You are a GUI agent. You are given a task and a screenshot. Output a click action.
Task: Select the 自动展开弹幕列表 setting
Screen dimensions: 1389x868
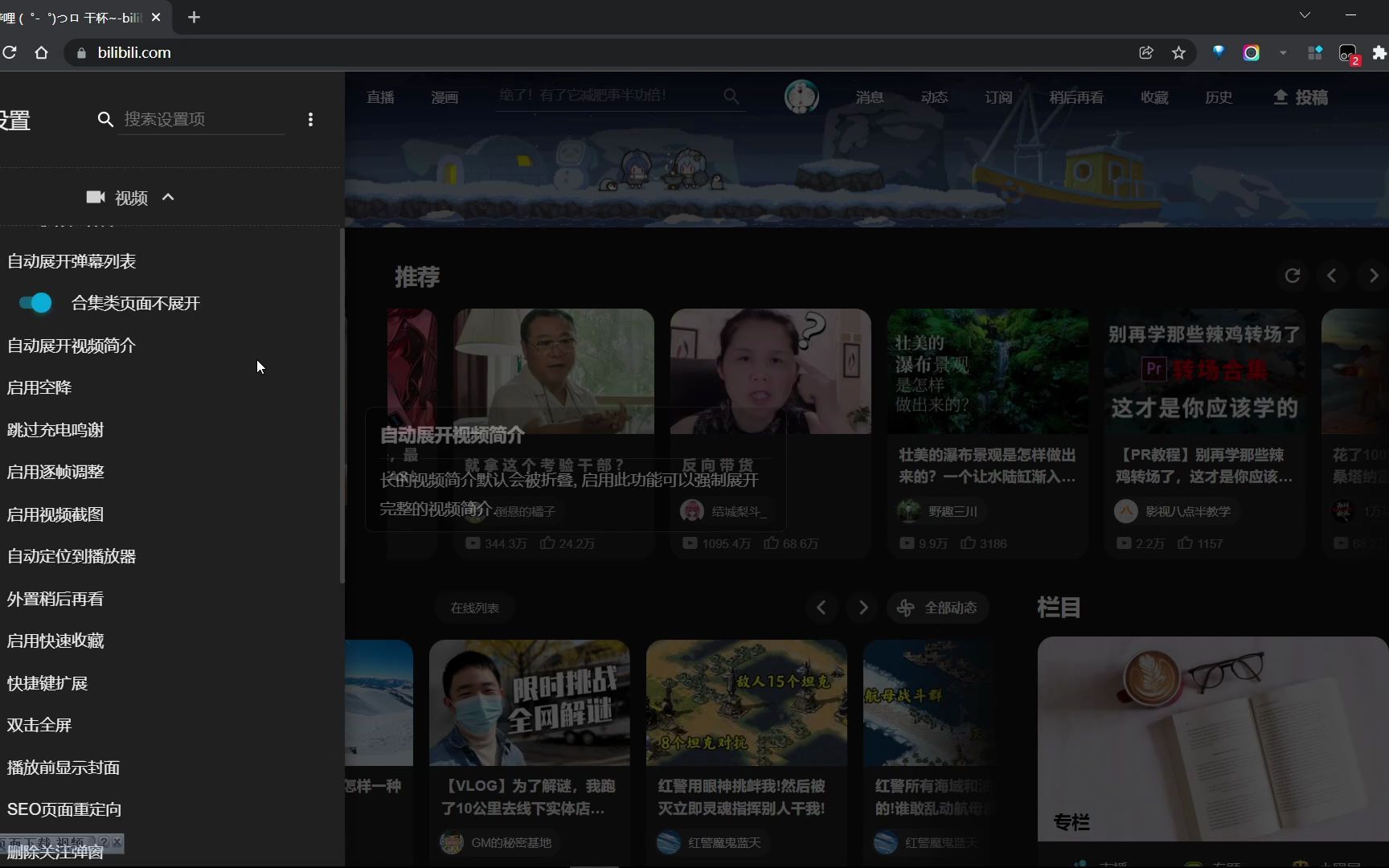72,261
